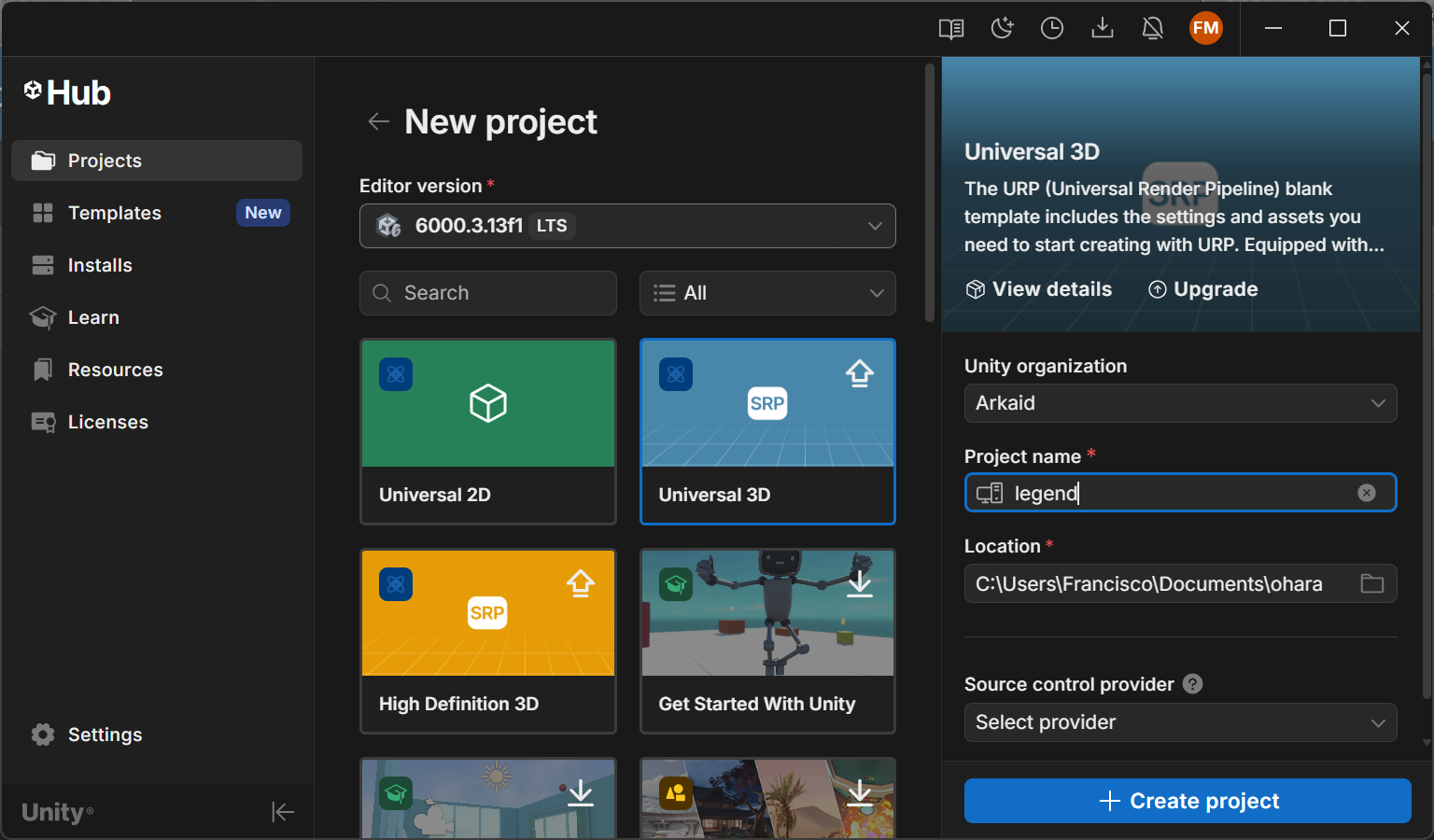The image size is (1434, 840).
Task: Toggle the dark mode moon icon
Action: coord(1002,29)
